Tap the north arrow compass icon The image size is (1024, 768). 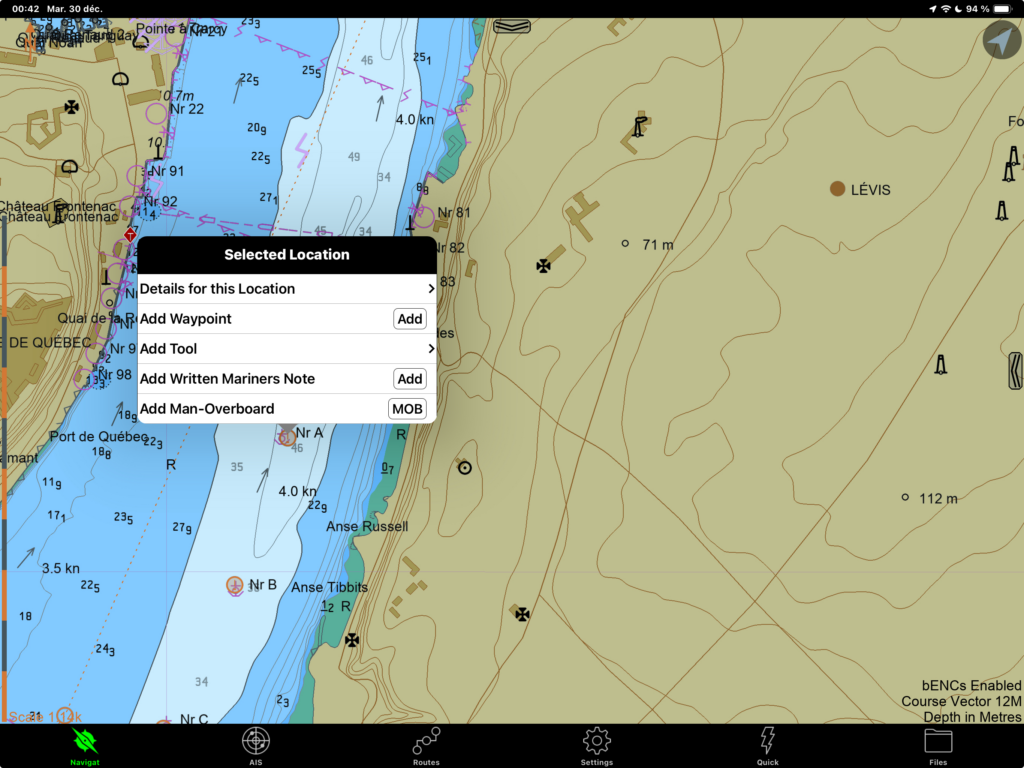(x=1001, y=40)
